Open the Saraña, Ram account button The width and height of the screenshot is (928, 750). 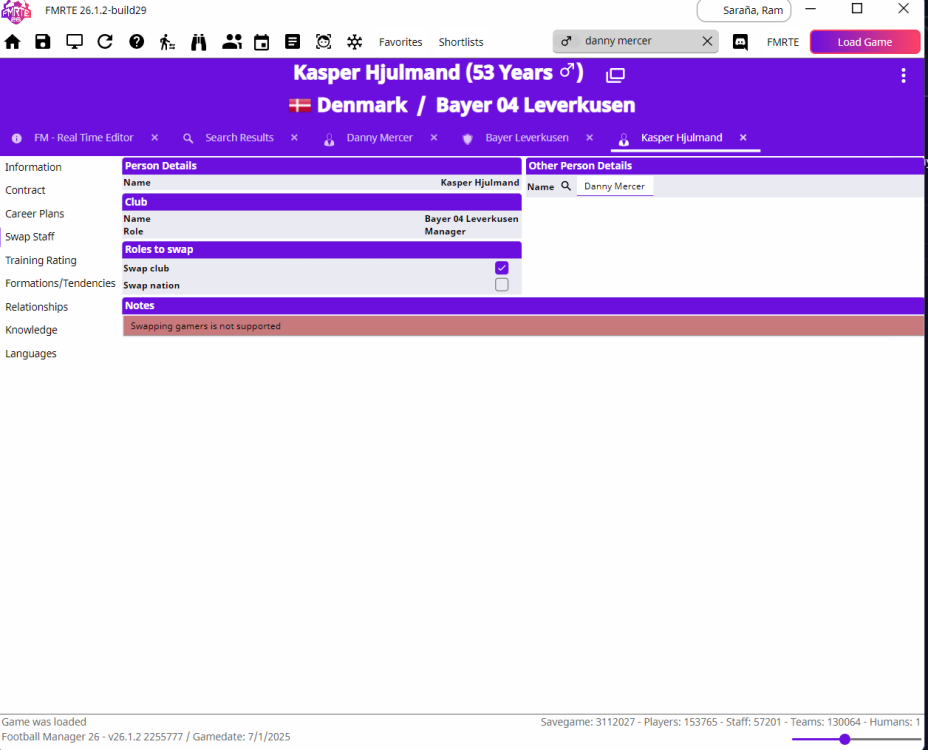743,11
